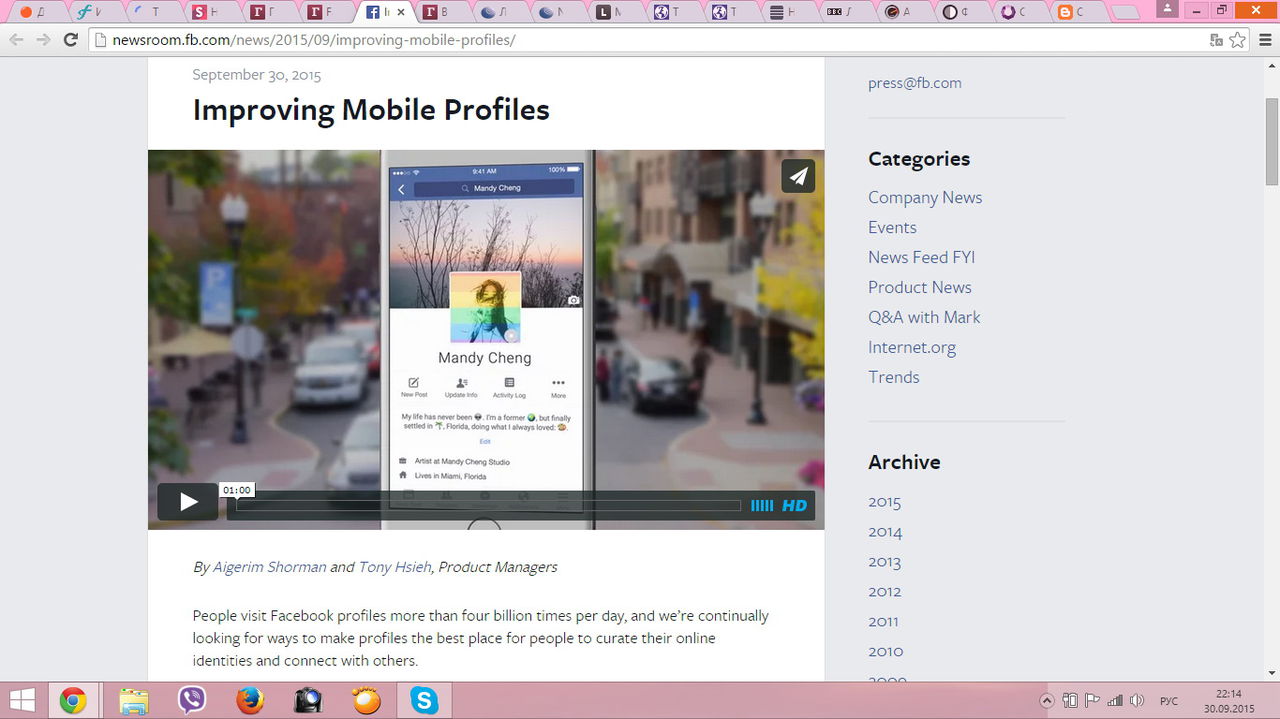Screen dimensions: 1280x719
Task: Seek on the video progress bar
Action: tap(488, 506)
